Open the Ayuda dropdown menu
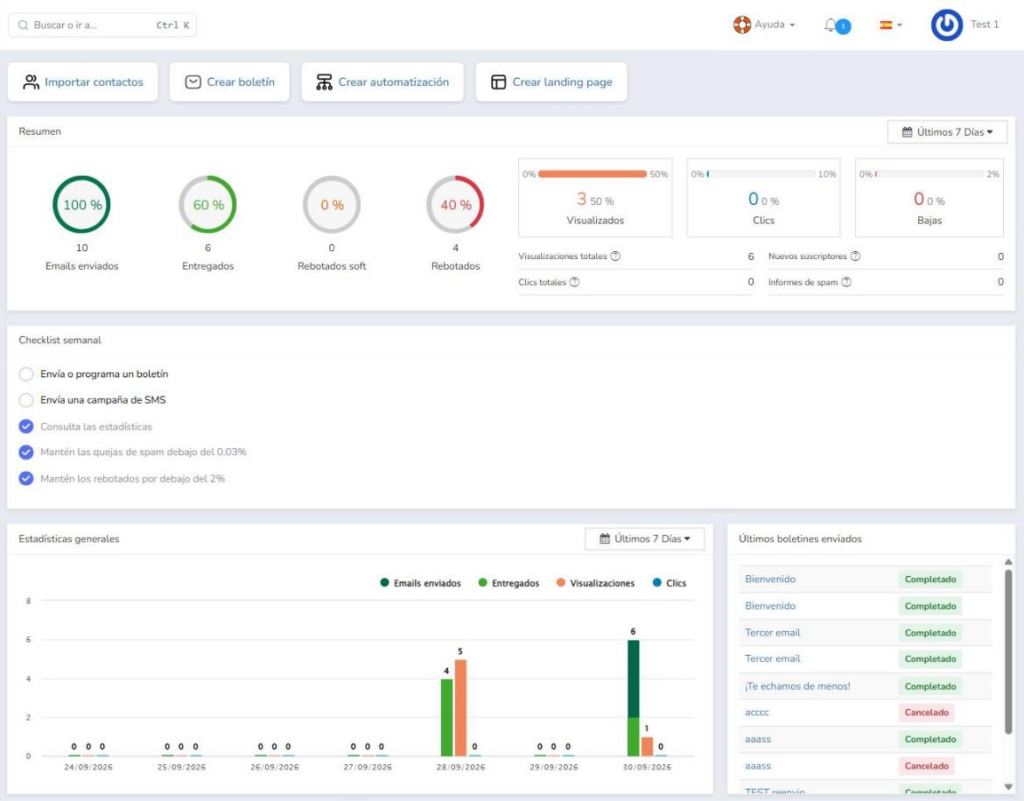This screenshot has width=1024, height=801. 764,25
